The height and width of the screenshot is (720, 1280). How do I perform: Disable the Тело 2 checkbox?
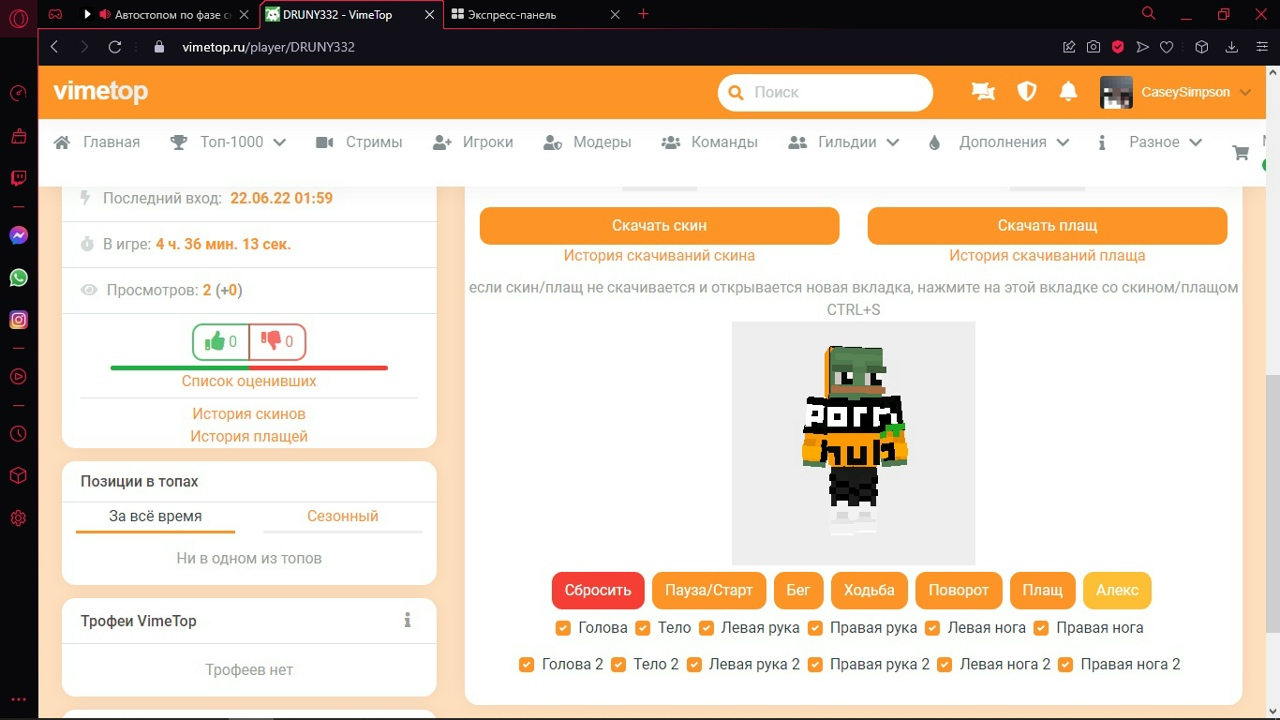pyautogui.click(x=616, y=664)
